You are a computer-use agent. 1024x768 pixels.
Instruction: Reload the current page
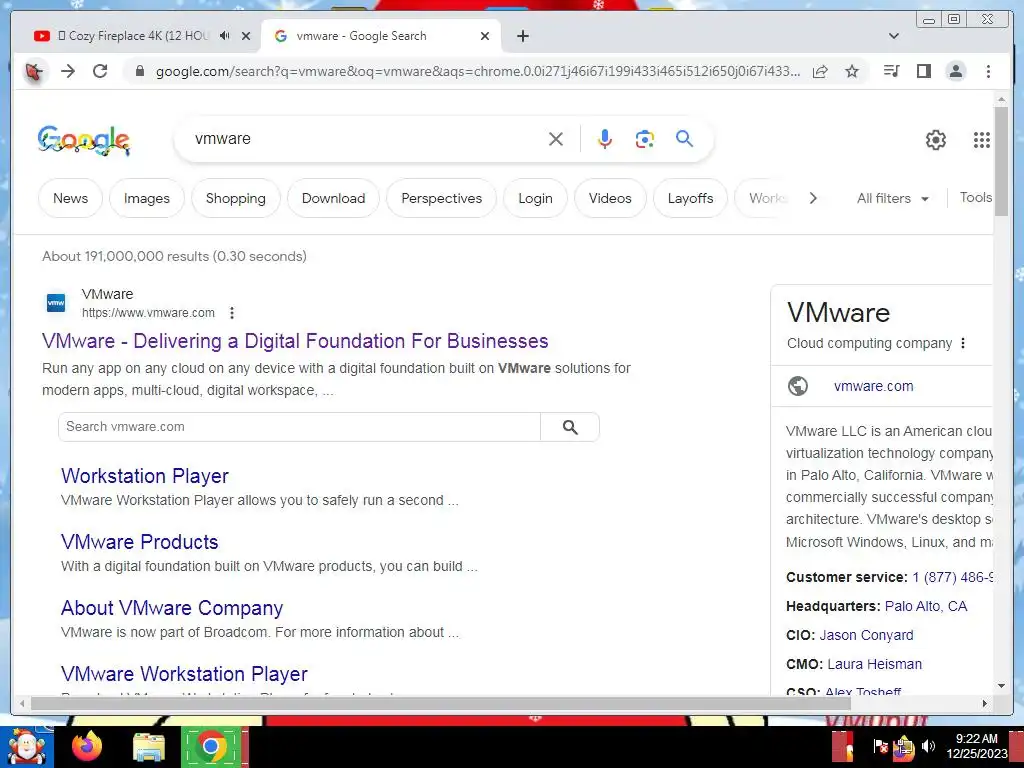100,71
